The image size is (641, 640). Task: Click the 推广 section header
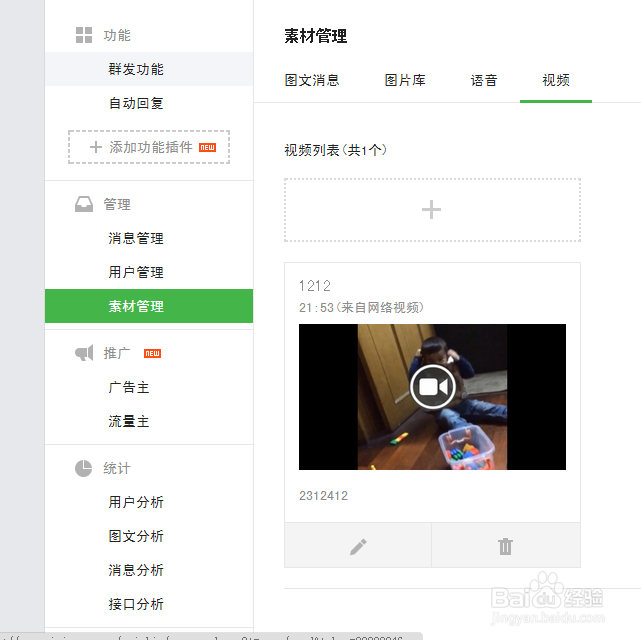pos(117,353)
